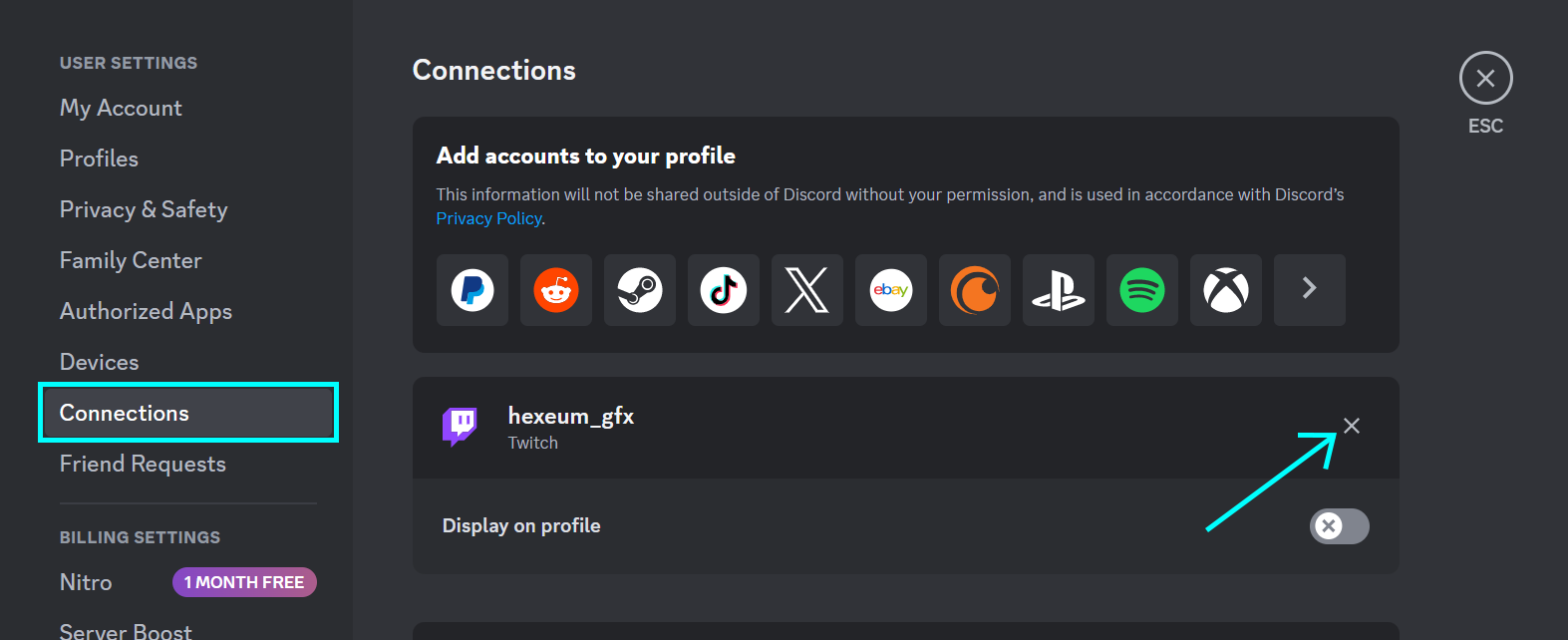Open the Privacy & Safety settings
The height and width of the screenshot is (640, 1568).
point(144,209)
